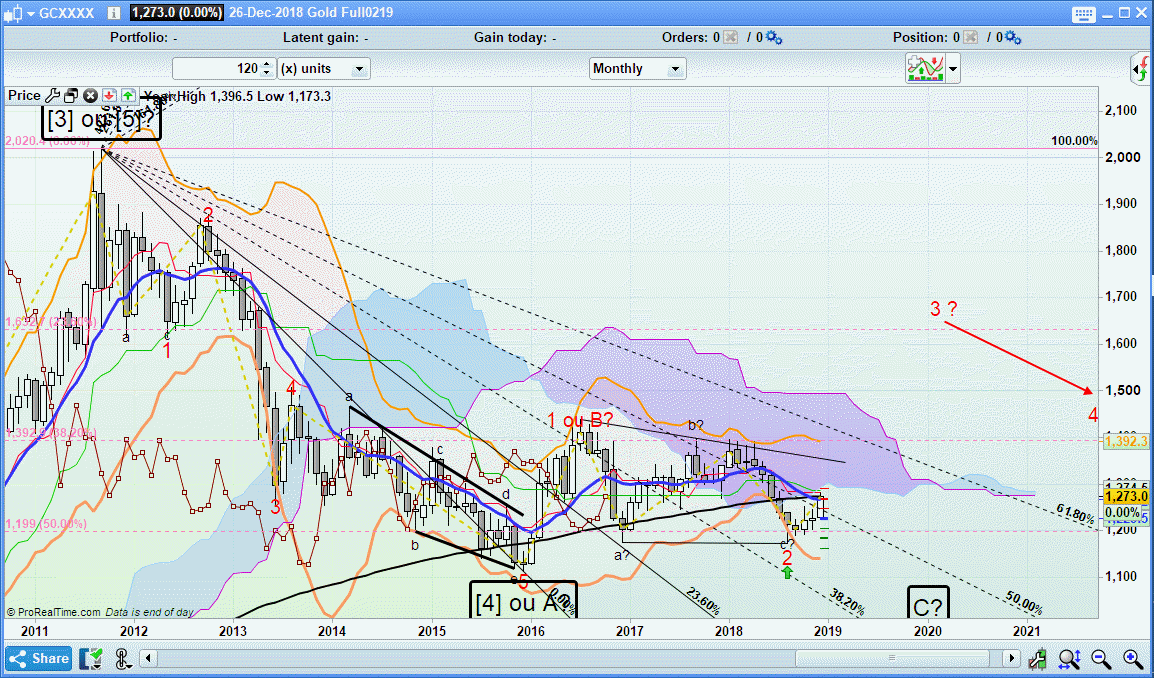Click the 1,273.0 (0.00%) quote in title bar
The height and width of the screenshot is (678, 1154).
click(x=177, y=13)
